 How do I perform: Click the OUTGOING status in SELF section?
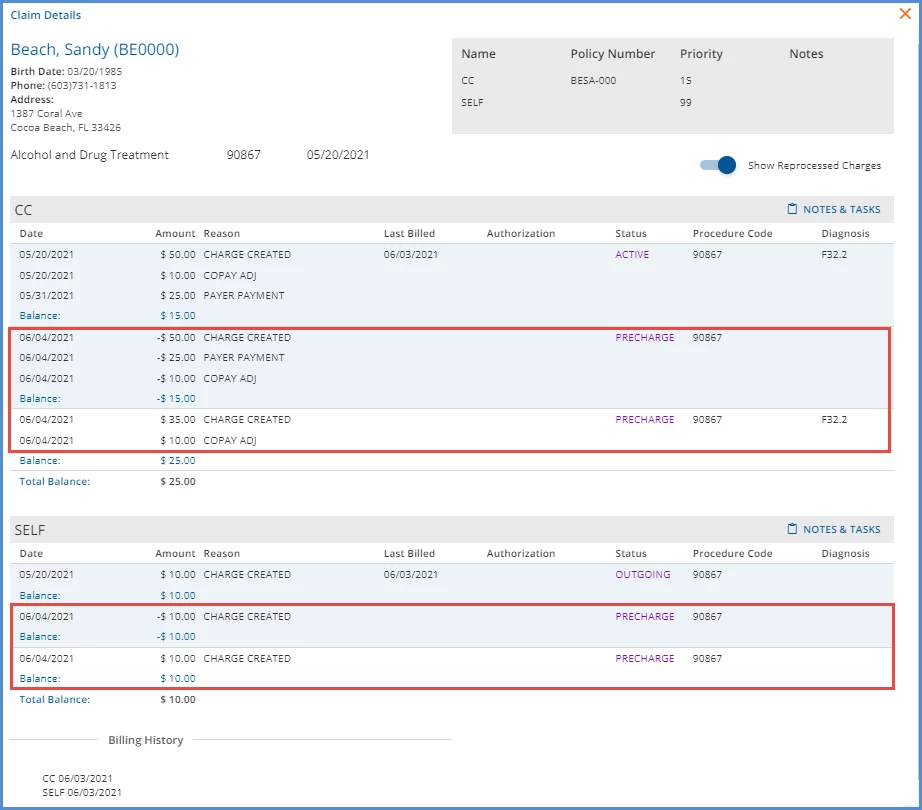(x=643, y=574)
